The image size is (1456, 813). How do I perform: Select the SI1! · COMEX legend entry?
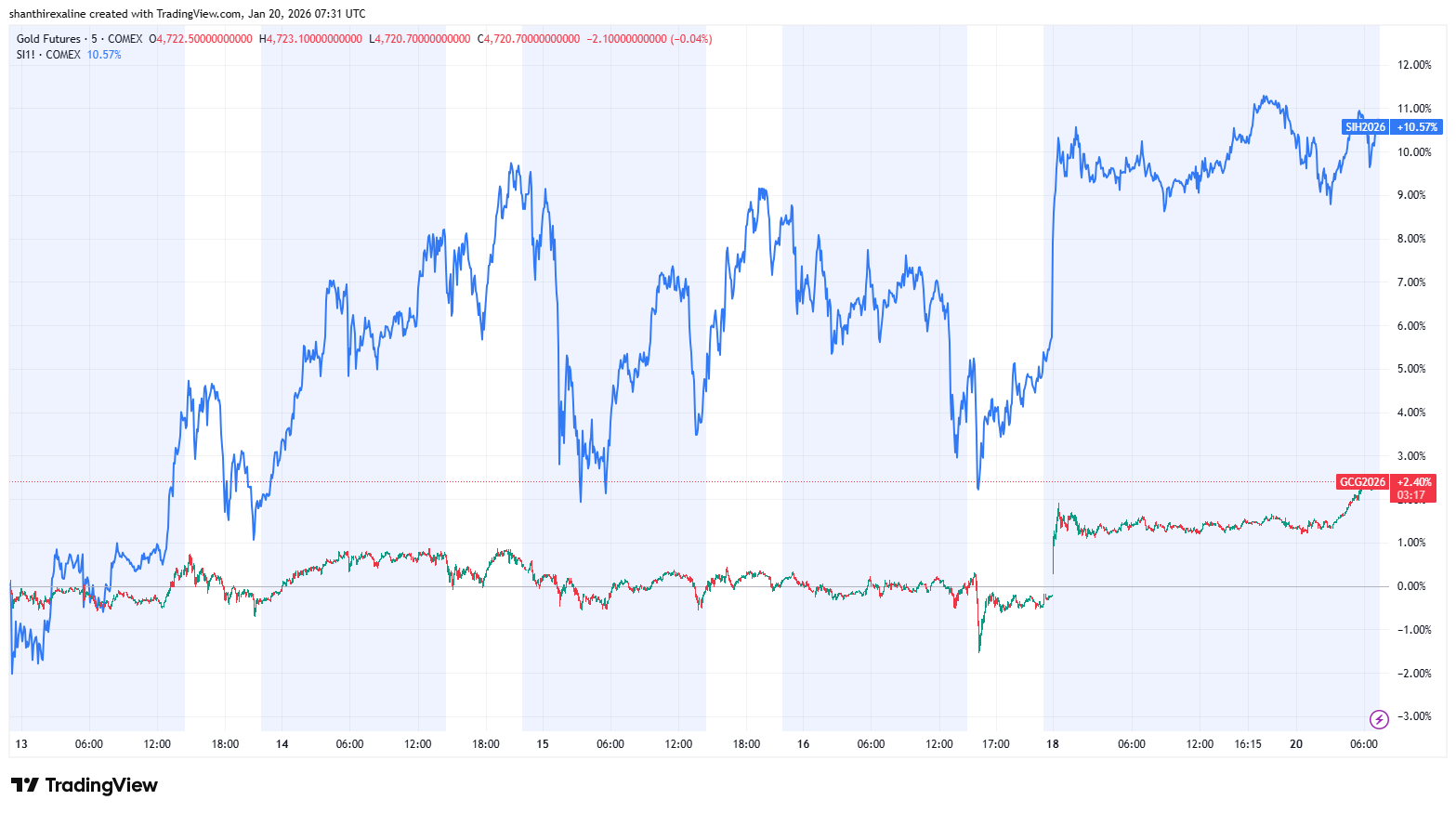[x=48, y=55]
